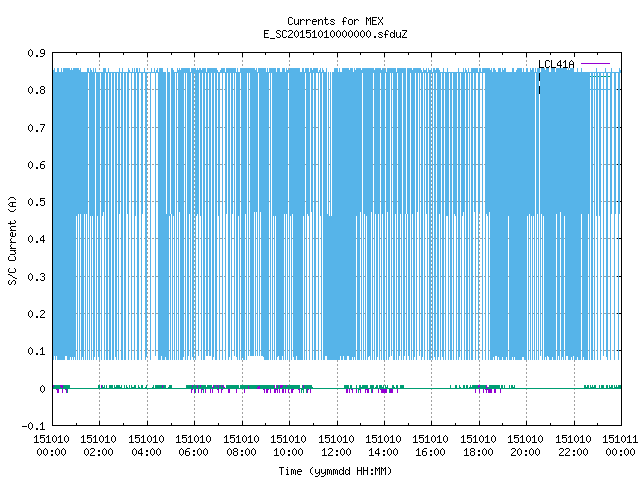
Task: Click the 12:00 time tick label
Action: click(x=336, y=452)
